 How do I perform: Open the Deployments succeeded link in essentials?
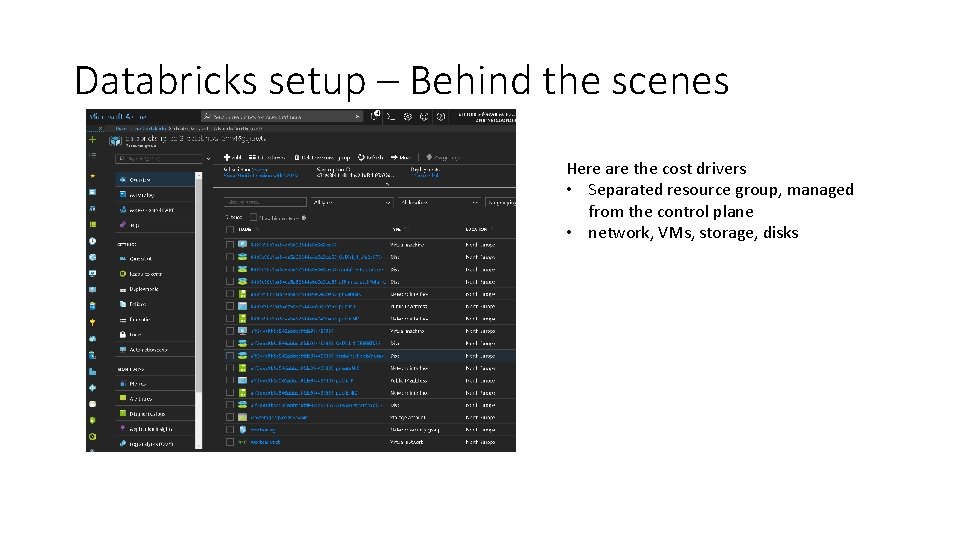425,175
